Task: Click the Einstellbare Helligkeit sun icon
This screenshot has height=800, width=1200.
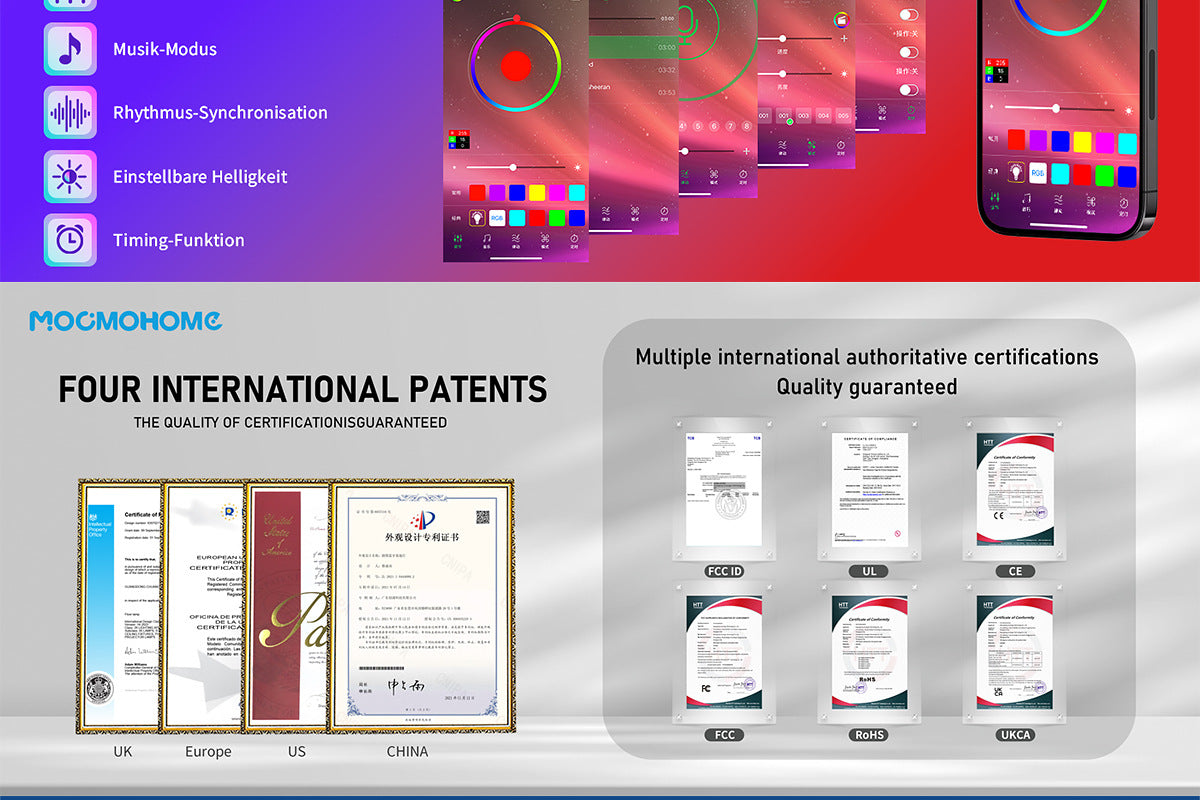Action: point(70,176)
